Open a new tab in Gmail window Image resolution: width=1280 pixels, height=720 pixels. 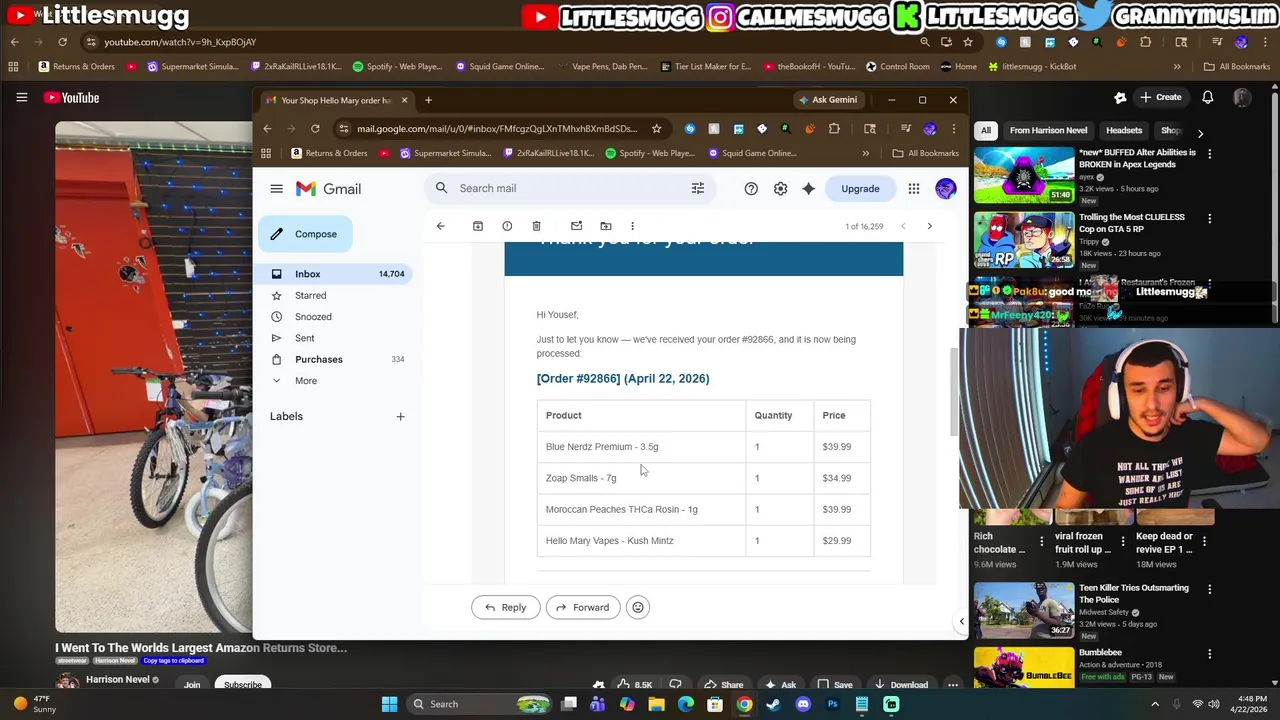coord(428,100)
